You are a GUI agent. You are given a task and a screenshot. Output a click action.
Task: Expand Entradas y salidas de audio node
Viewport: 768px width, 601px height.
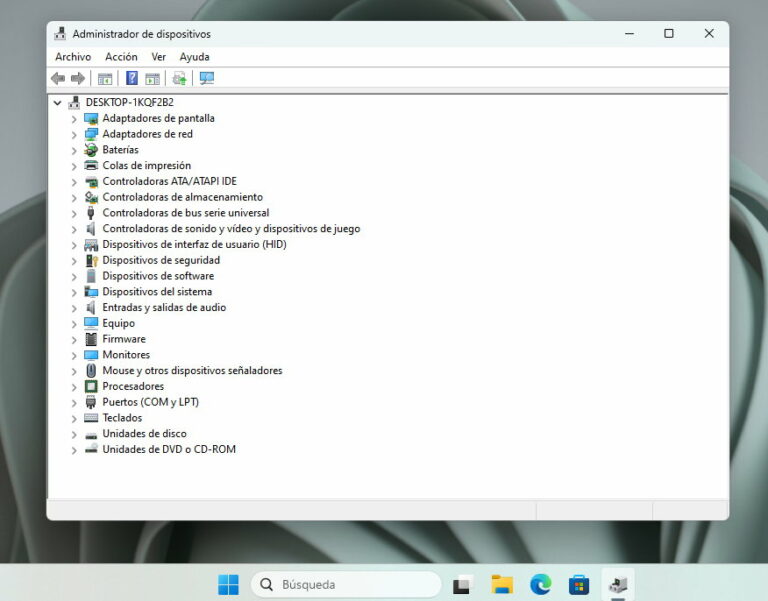pyautogui.click(x=74, y=308)
